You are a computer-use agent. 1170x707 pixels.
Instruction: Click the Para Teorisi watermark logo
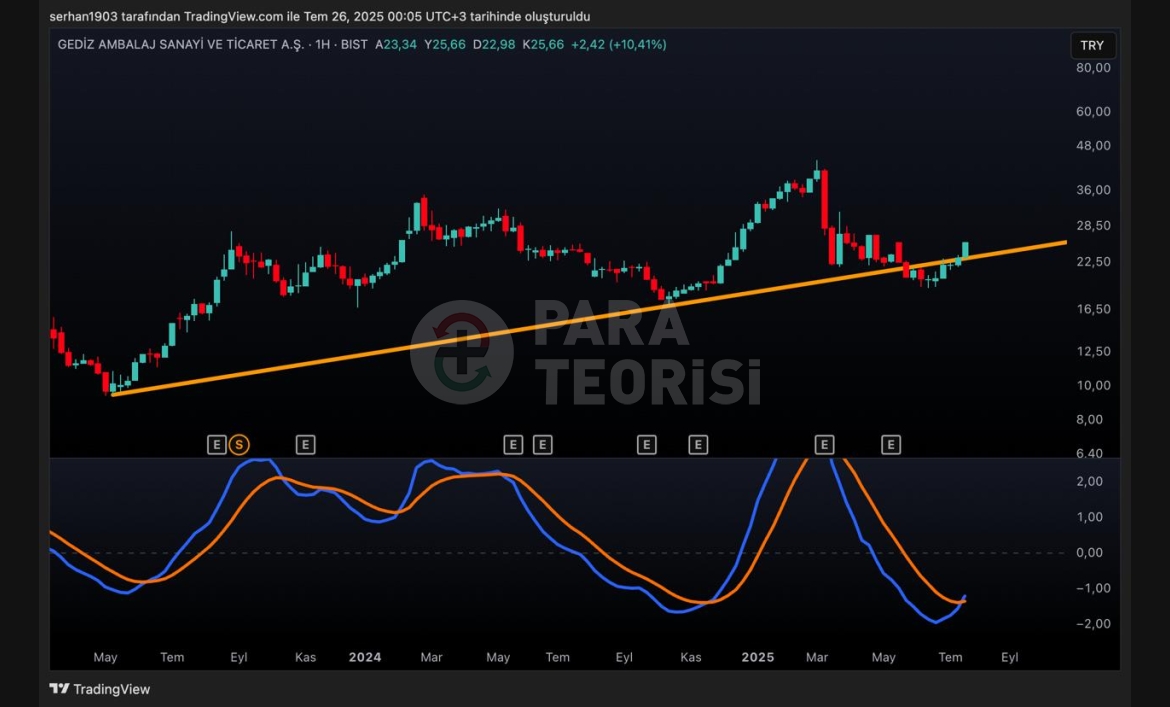point(462,352)
